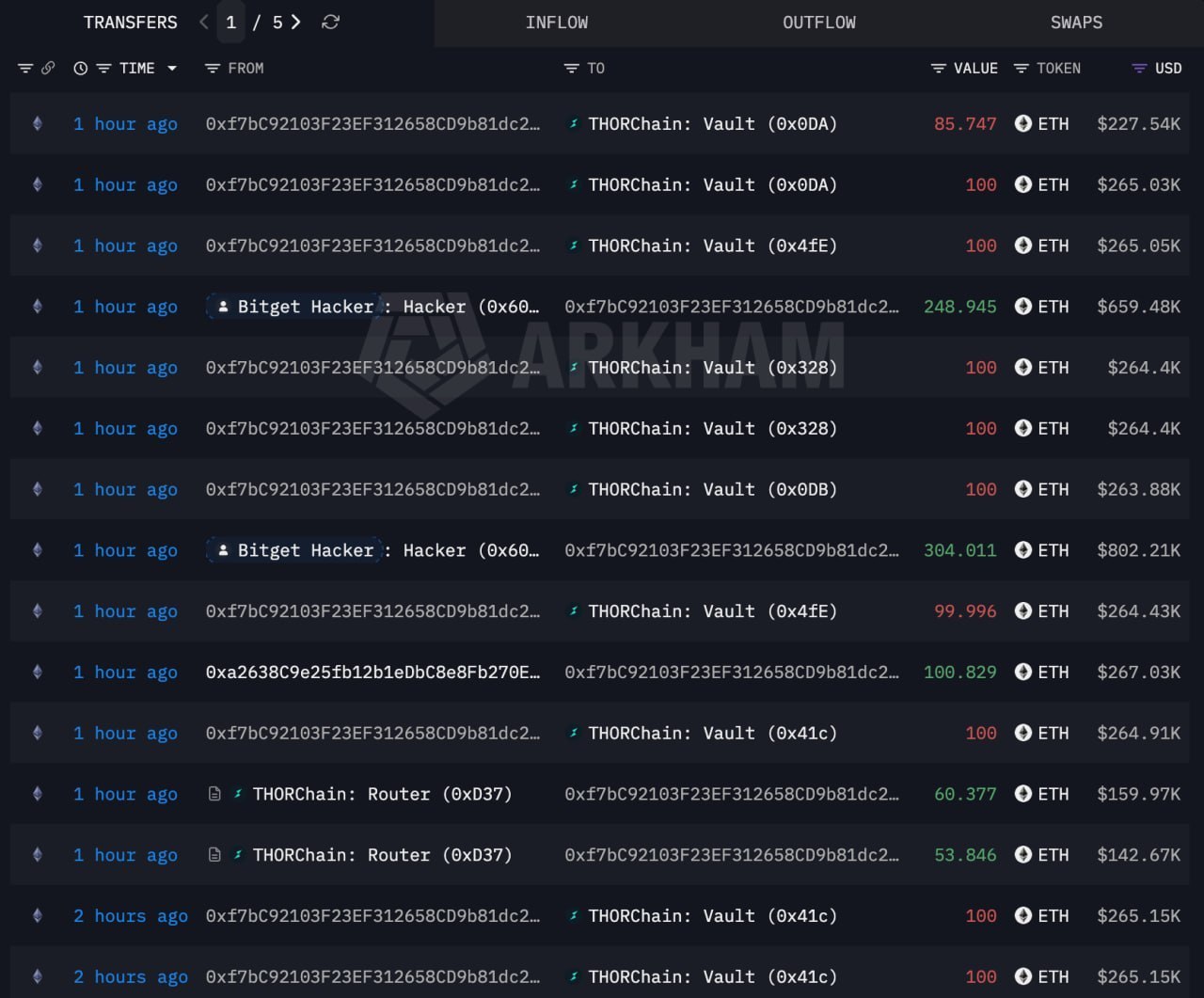Open THORChain: Vault (0x41c) on the $264.91K row
The image size is (1204, 998).
712,733
